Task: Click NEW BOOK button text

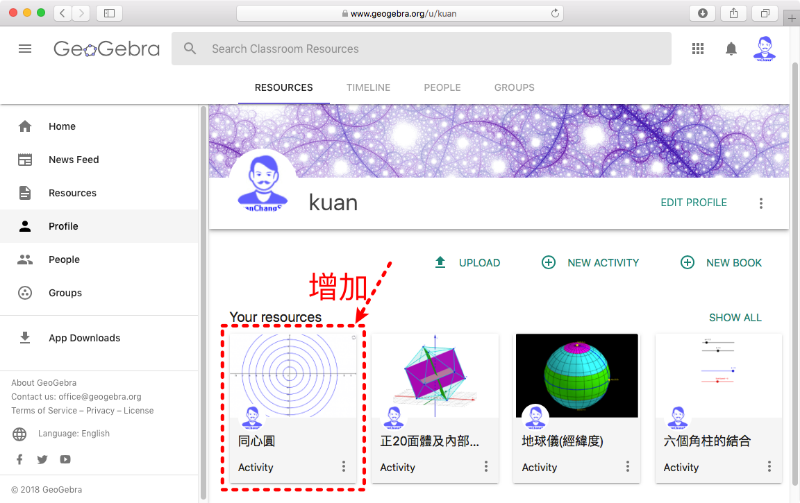Action: tap(734, 263)
